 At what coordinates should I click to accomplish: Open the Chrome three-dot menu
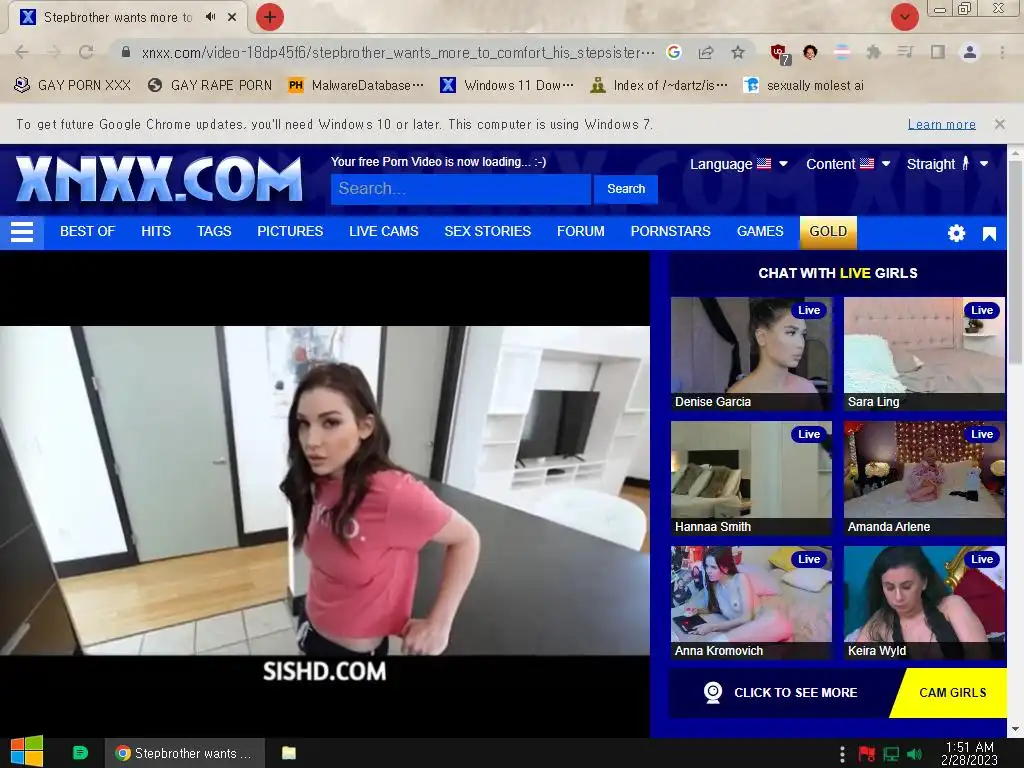pos(1002,52)
